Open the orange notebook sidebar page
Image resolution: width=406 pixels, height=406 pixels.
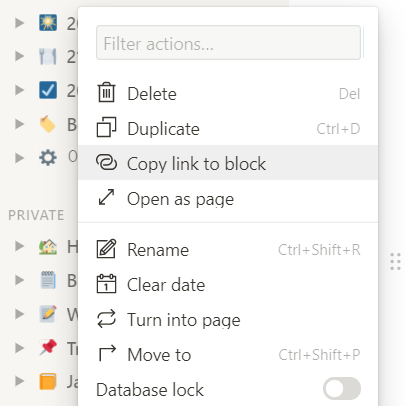pos(48,381)
